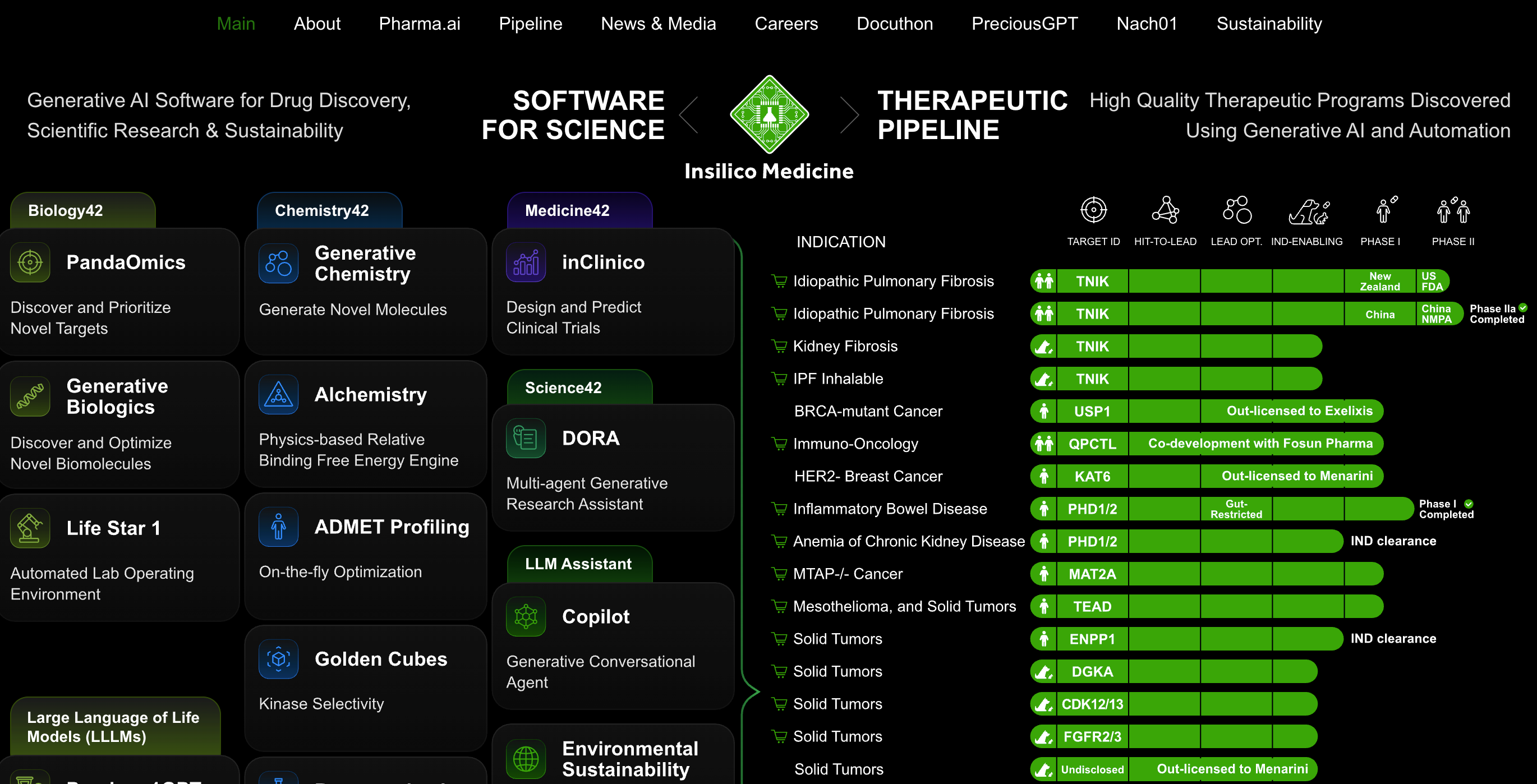Click the Alchemistry triangle icon
Image resolution: width=1537 pixels, height=784 pixels.
point(279,394)
